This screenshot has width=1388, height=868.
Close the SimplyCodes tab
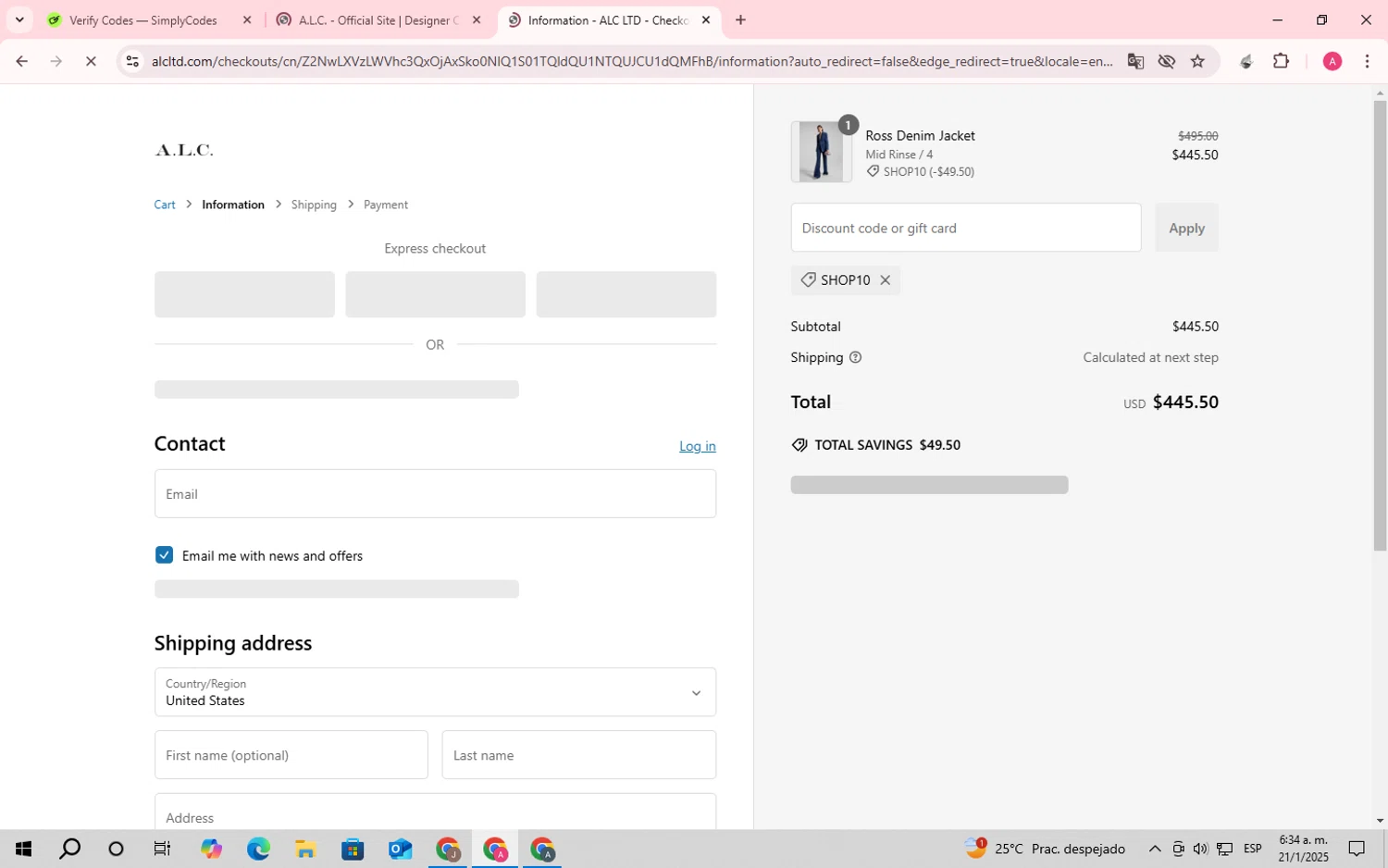click(x=247, y=19)
